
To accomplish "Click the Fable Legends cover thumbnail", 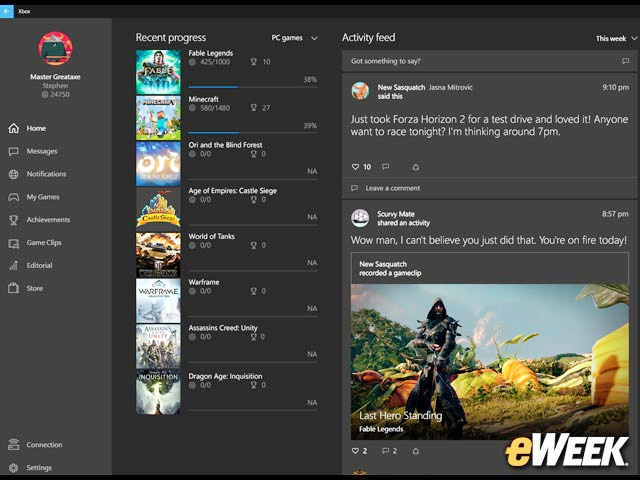I will [158, 72].
